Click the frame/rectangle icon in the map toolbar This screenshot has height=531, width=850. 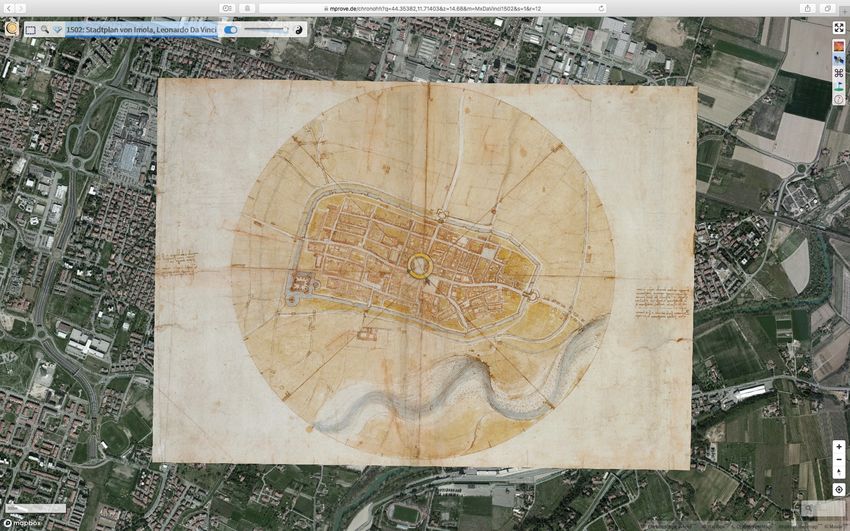coord(30,30)
